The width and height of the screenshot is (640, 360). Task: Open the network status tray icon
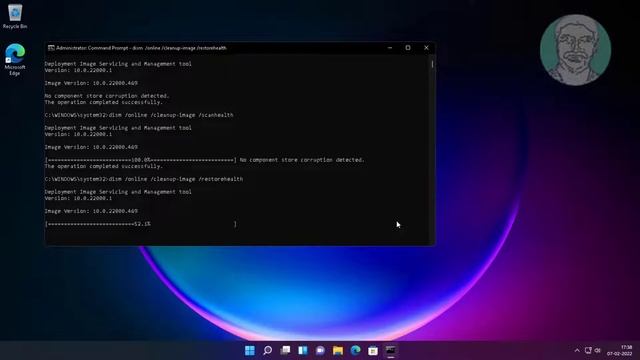(588, 350)
